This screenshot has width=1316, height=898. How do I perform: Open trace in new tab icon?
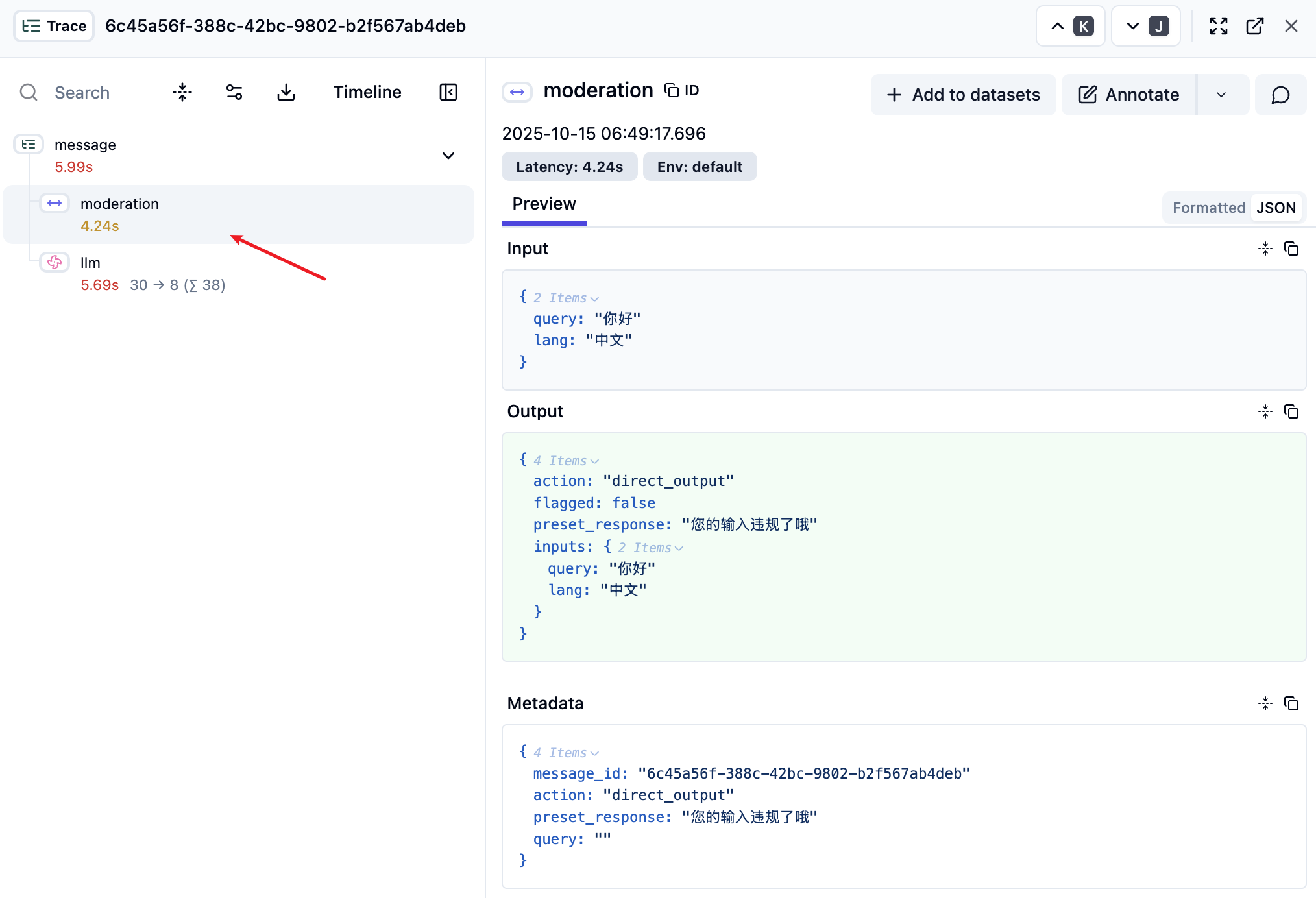1254,26
